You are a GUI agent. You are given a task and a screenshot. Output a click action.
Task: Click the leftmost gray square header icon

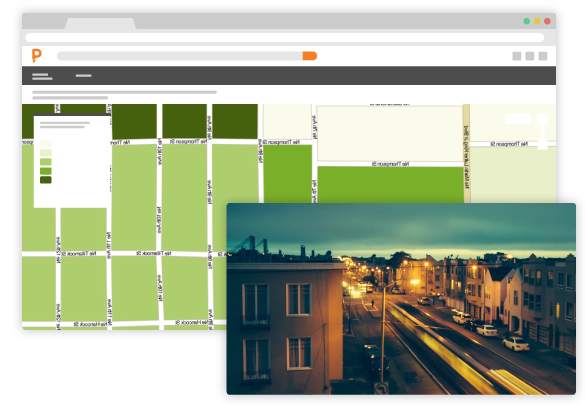517,56
